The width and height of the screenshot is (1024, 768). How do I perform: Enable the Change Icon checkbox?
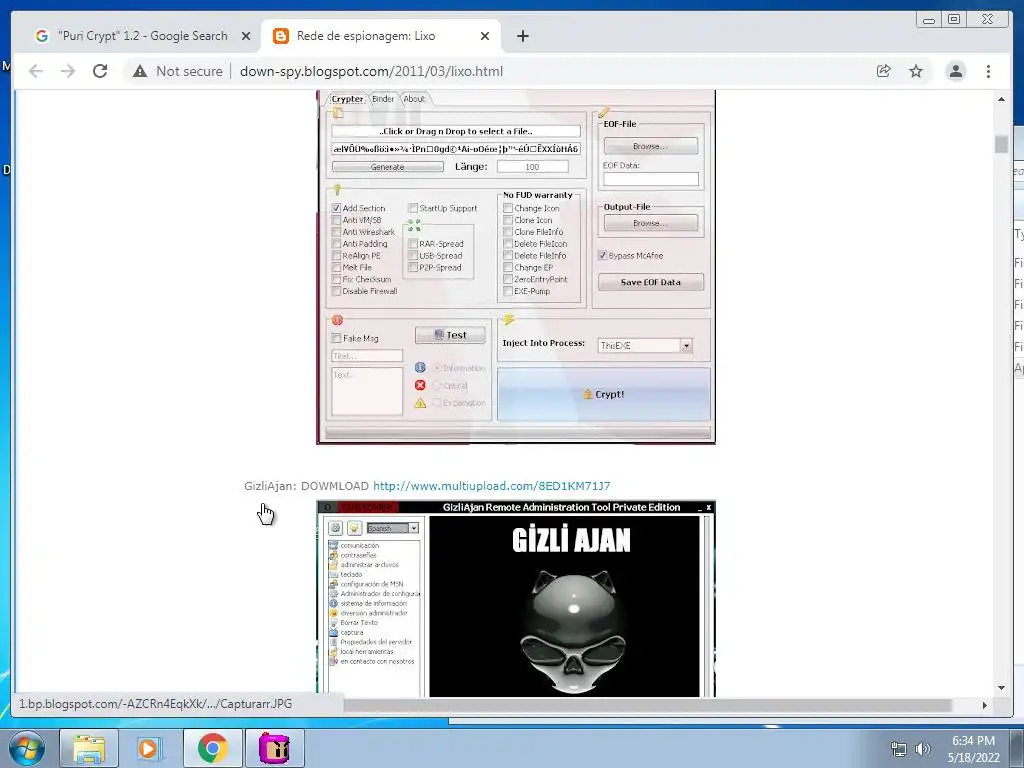tap(507, 208)
